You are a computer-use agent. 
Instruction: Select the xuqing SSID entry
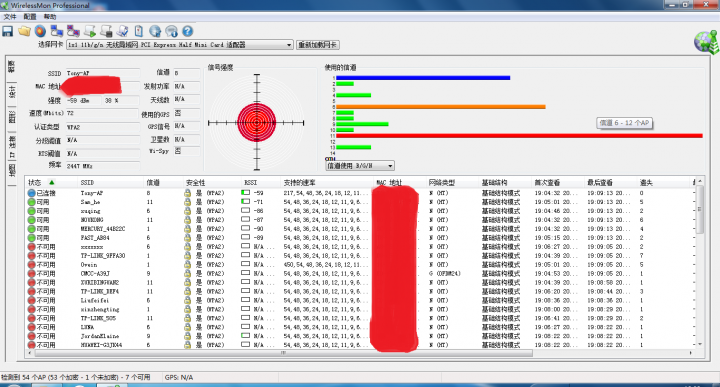(90, 211)
